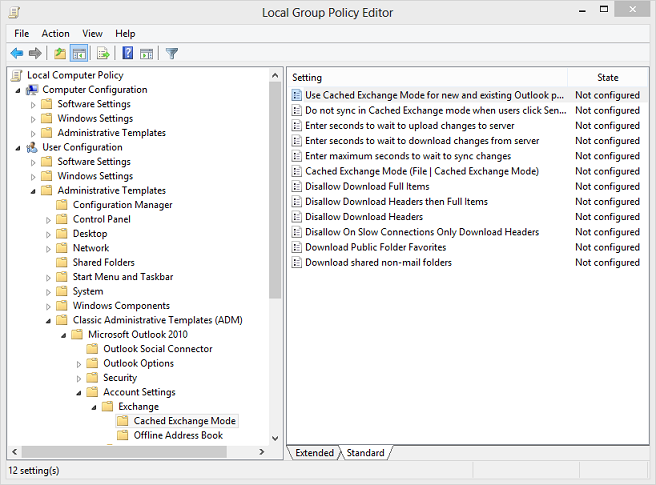Screen dimensions: 656x485
Task: Expand the Windows Components node
Action: pos(48,306)
